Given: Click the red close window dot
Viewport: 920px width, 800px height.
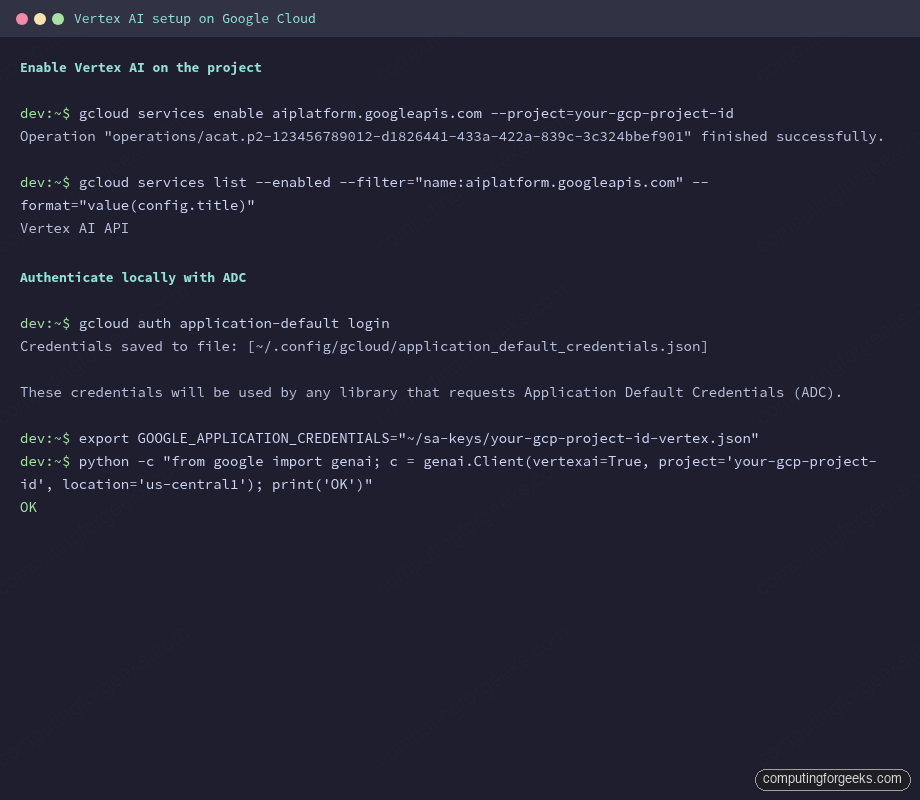Looking at the screenshot, I should pos(22,19).
